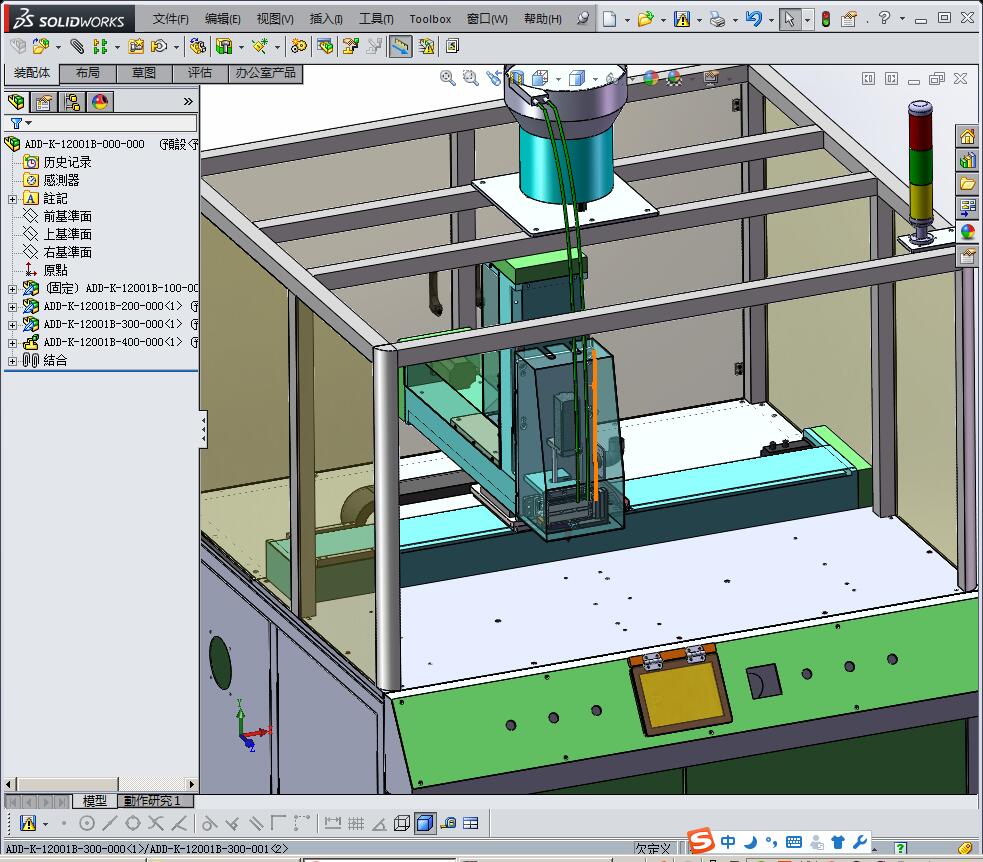Expand the feature manager panel with double-chevron
This screenshot has height=862, width=983.
[x=188, y=101]
